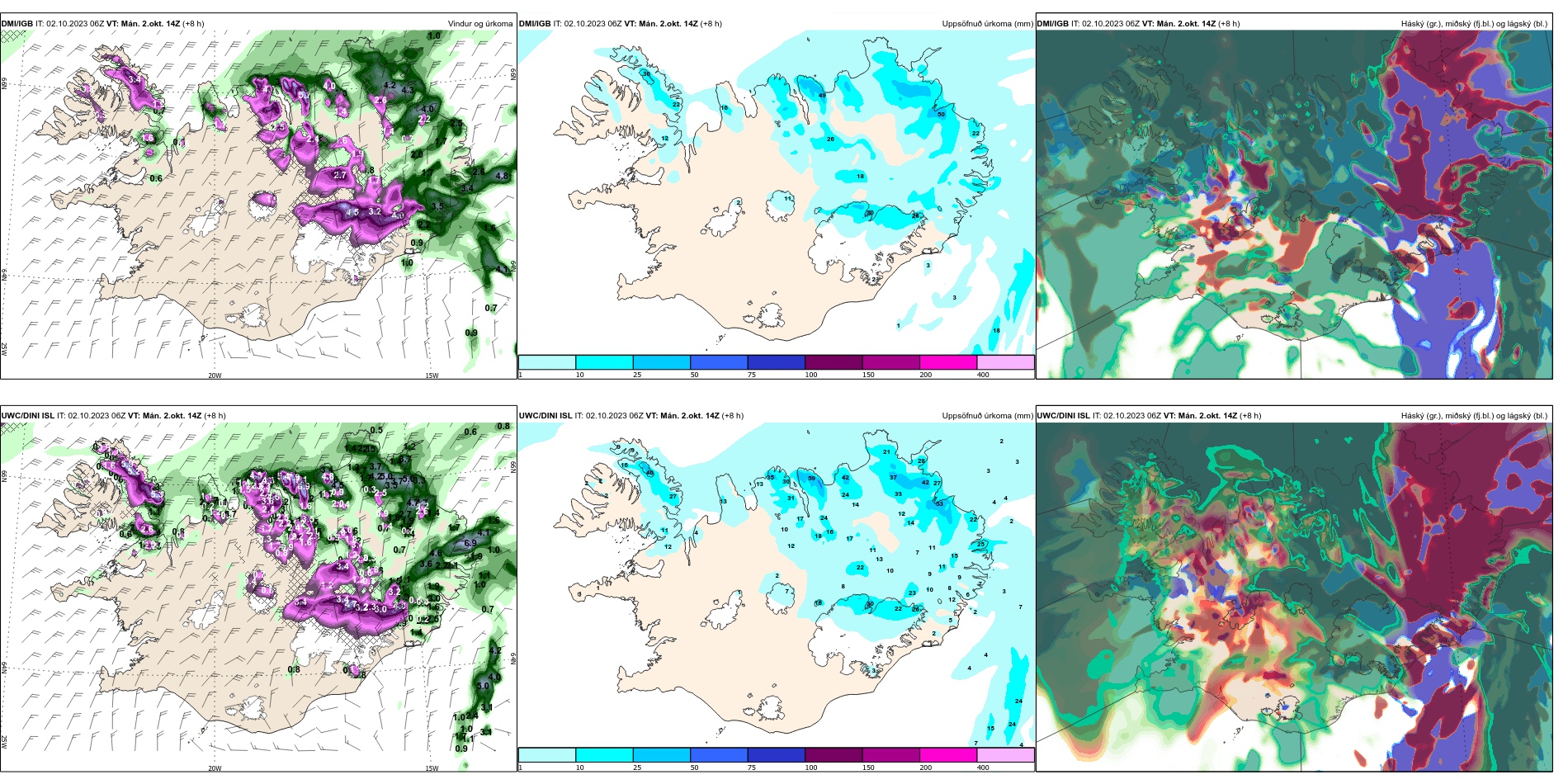The height and width of the screenshot is (784, 1568).
Task: Pick the 25–50 mm sky blue swatch in UWC/DINI legend
Action: [661, 754]
